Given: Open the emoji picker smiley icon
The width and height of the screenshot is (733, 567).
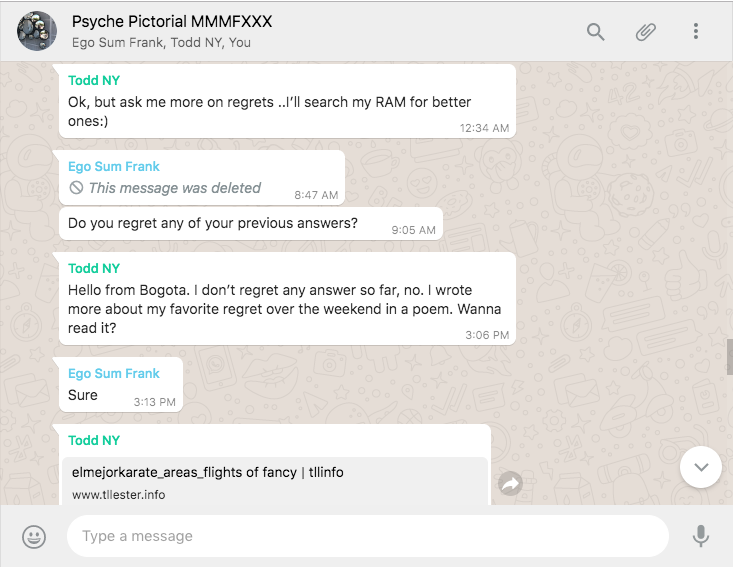Looking at the screenshot, I should pyautogui.click(x=34, y=537).
